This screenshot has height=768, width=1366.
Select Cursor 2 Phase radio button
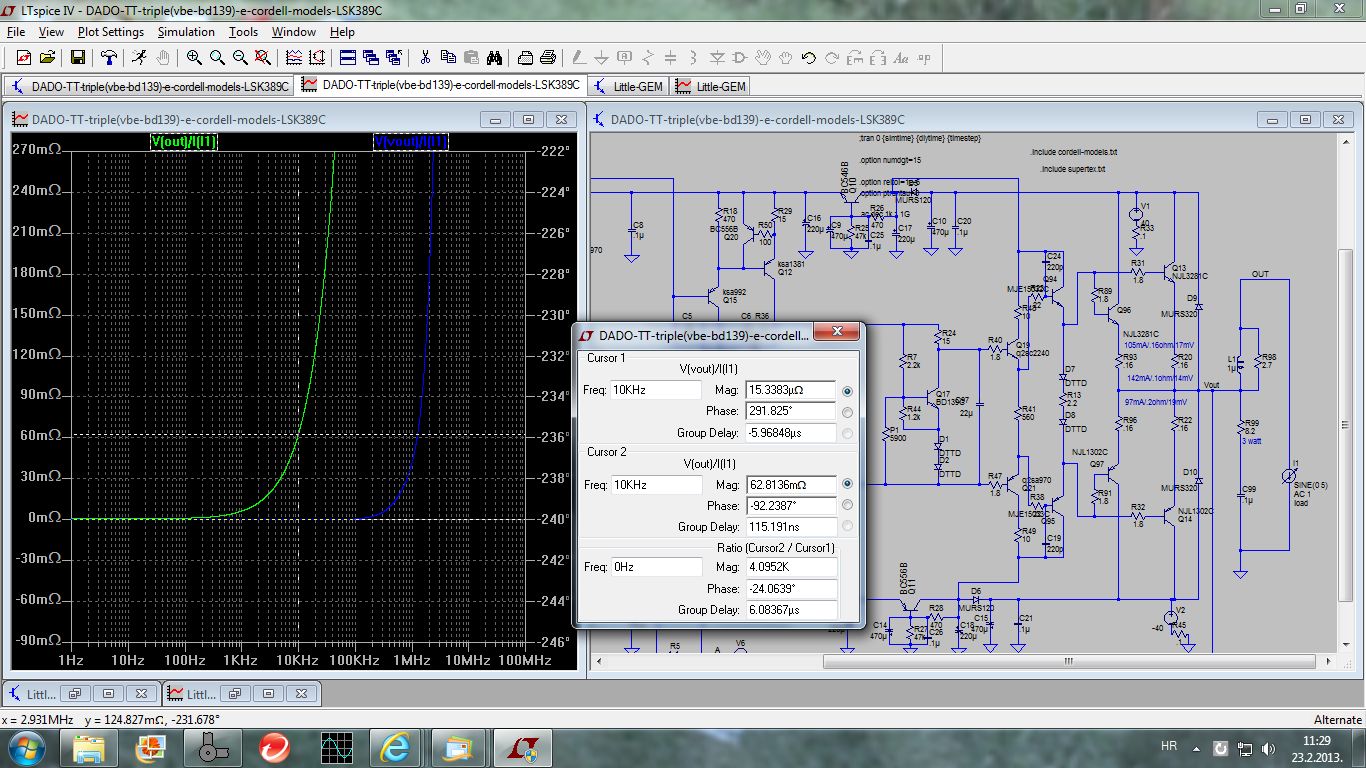point(848,505)
